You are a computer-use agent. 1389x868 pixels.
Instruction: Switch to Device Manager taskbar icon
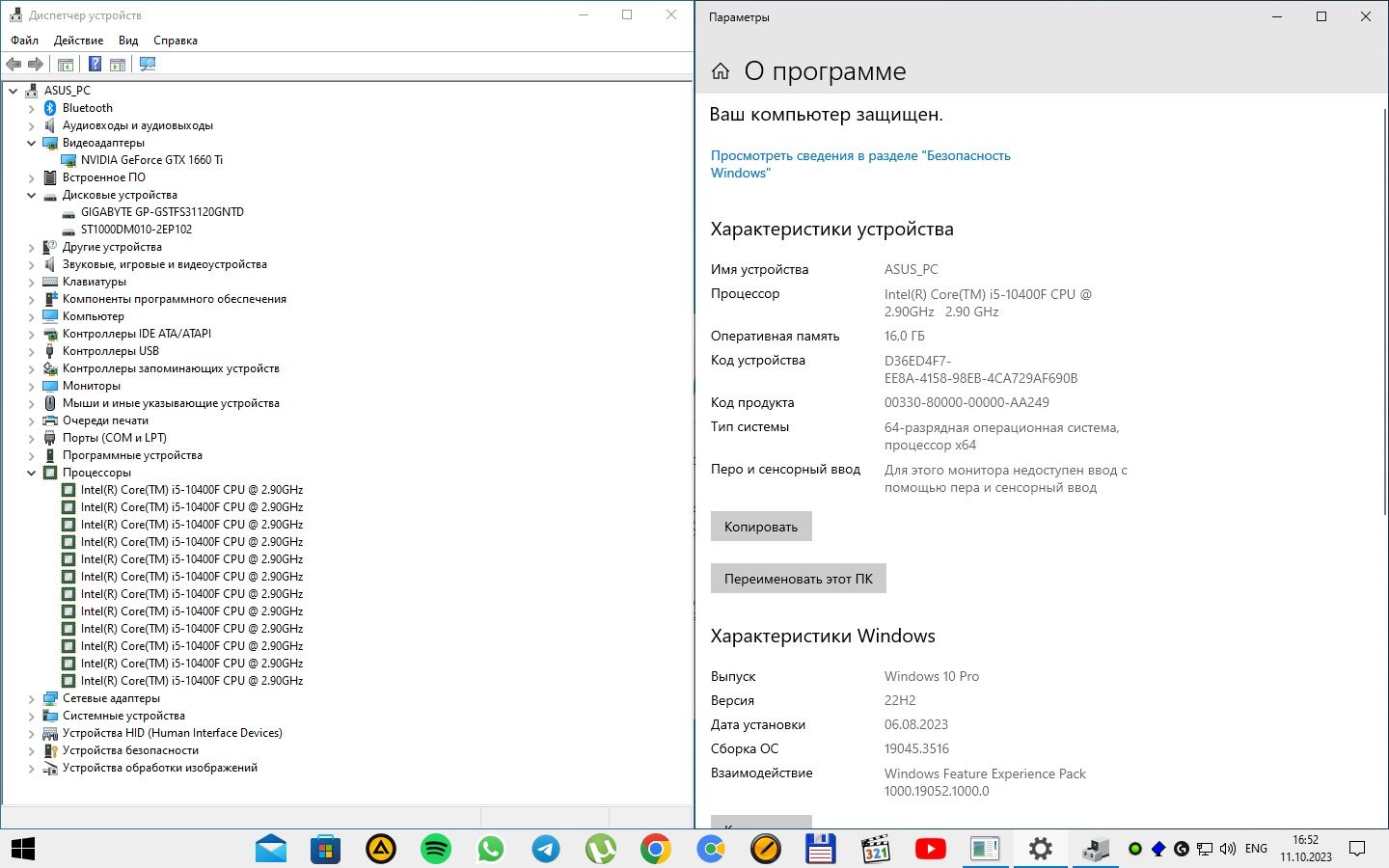(x=1095, y=849)
